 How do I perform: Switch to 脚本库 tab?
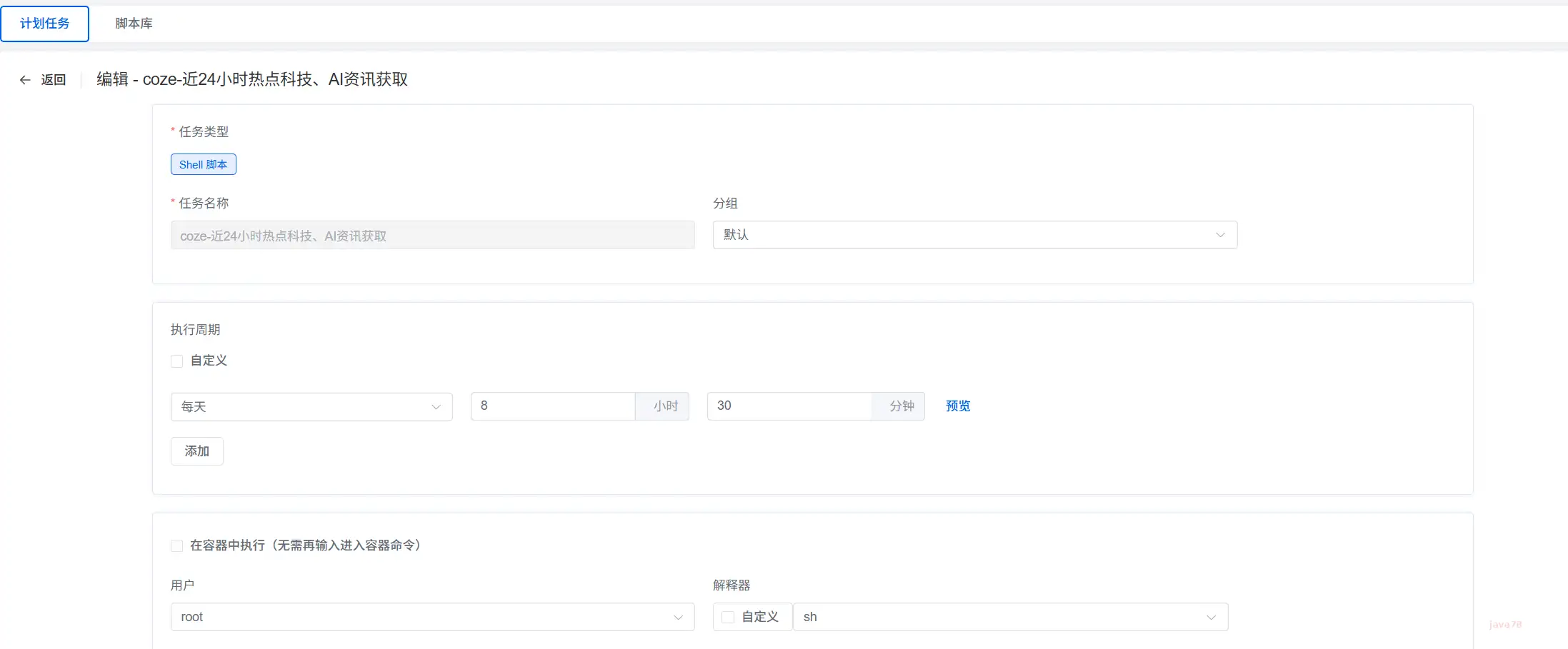(134, 24)
